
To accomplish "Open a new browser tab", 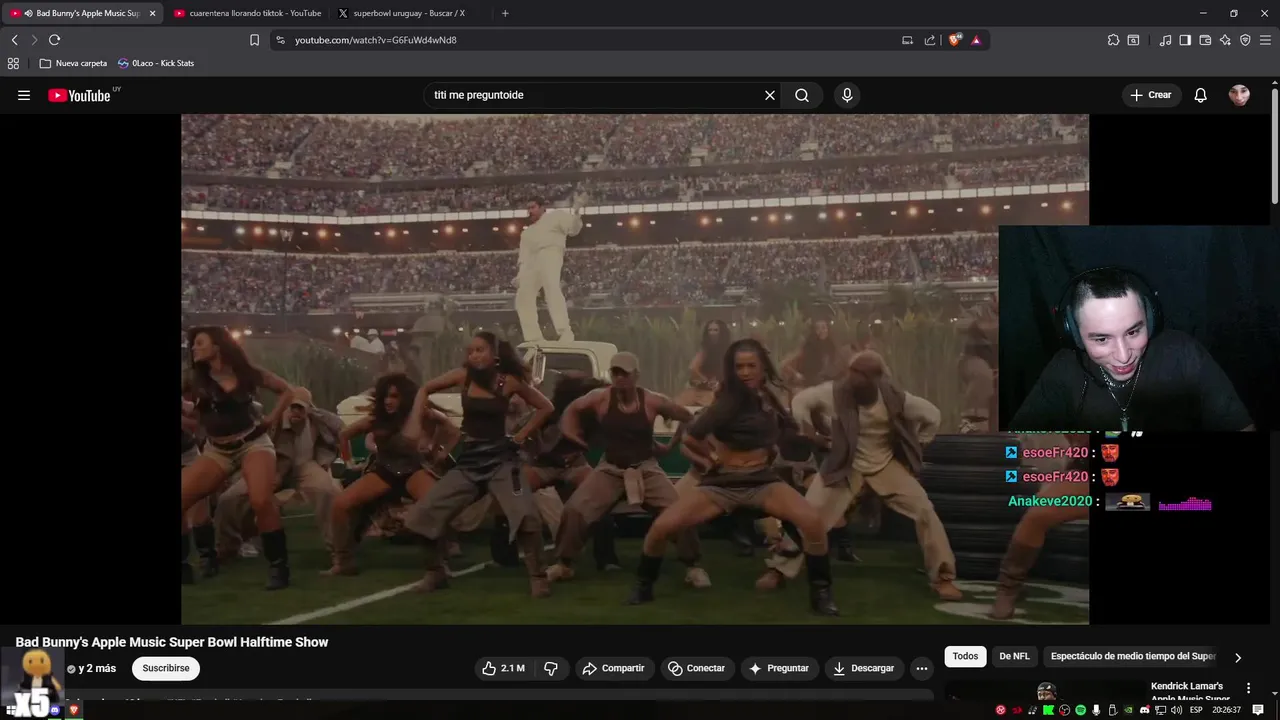I will pyautogui.click(x=505, y=13).
